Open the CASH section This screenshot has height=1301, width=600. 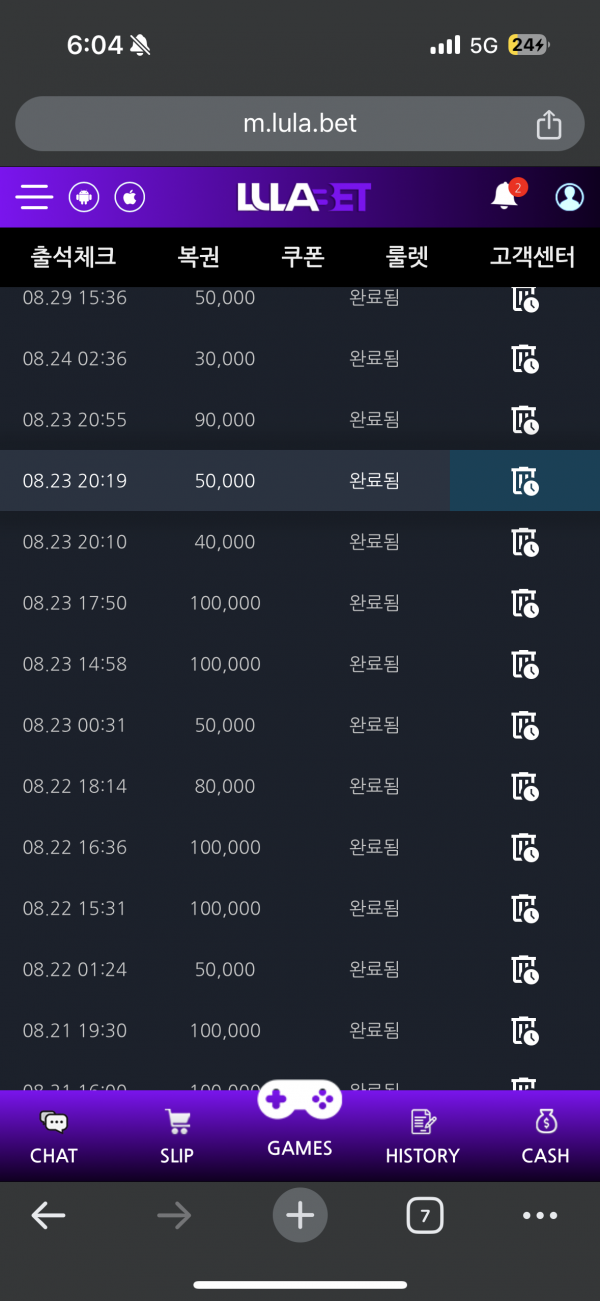545,1138
